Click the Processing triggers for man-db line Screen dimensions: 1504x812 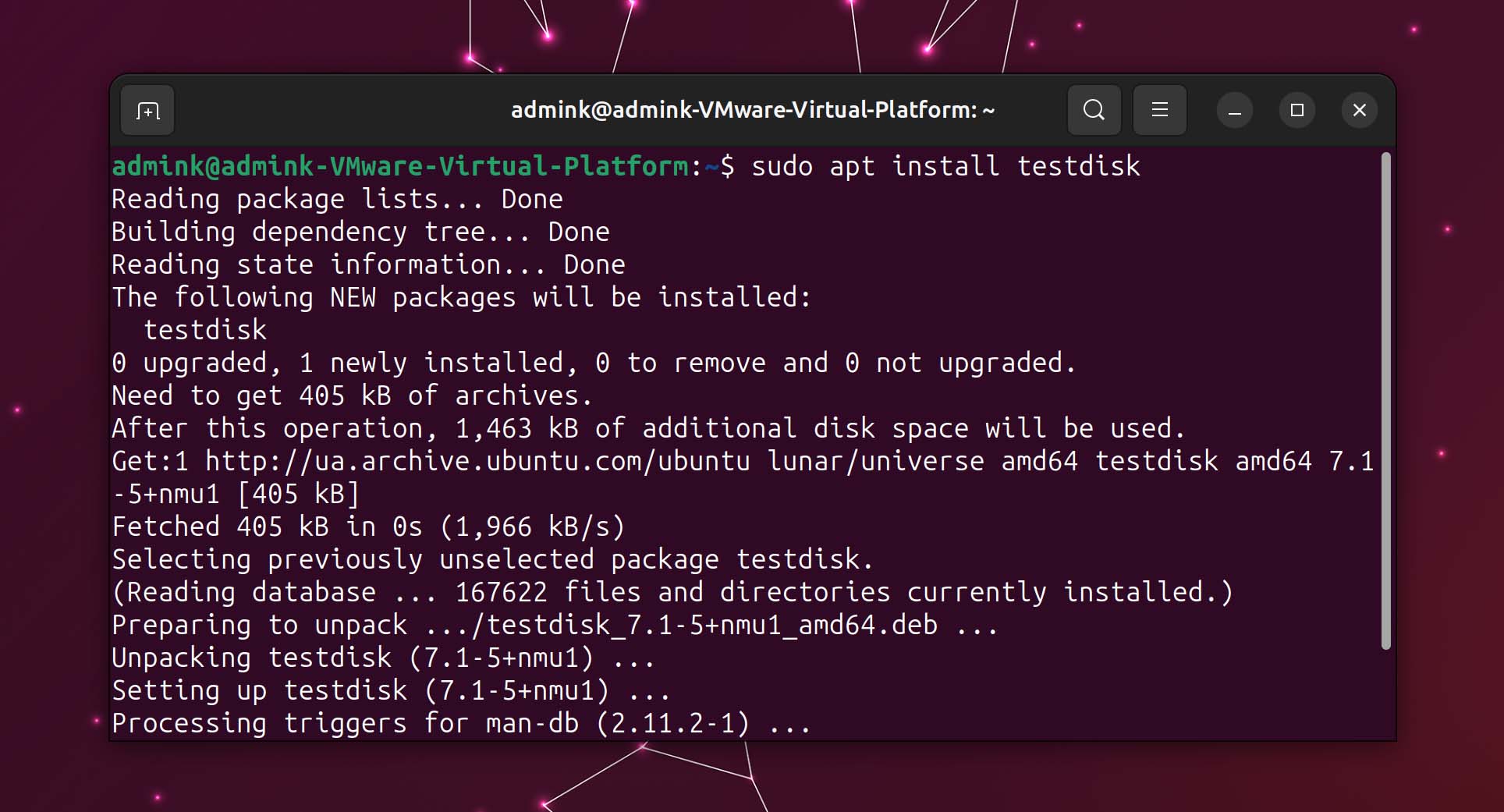coord(460,723)
